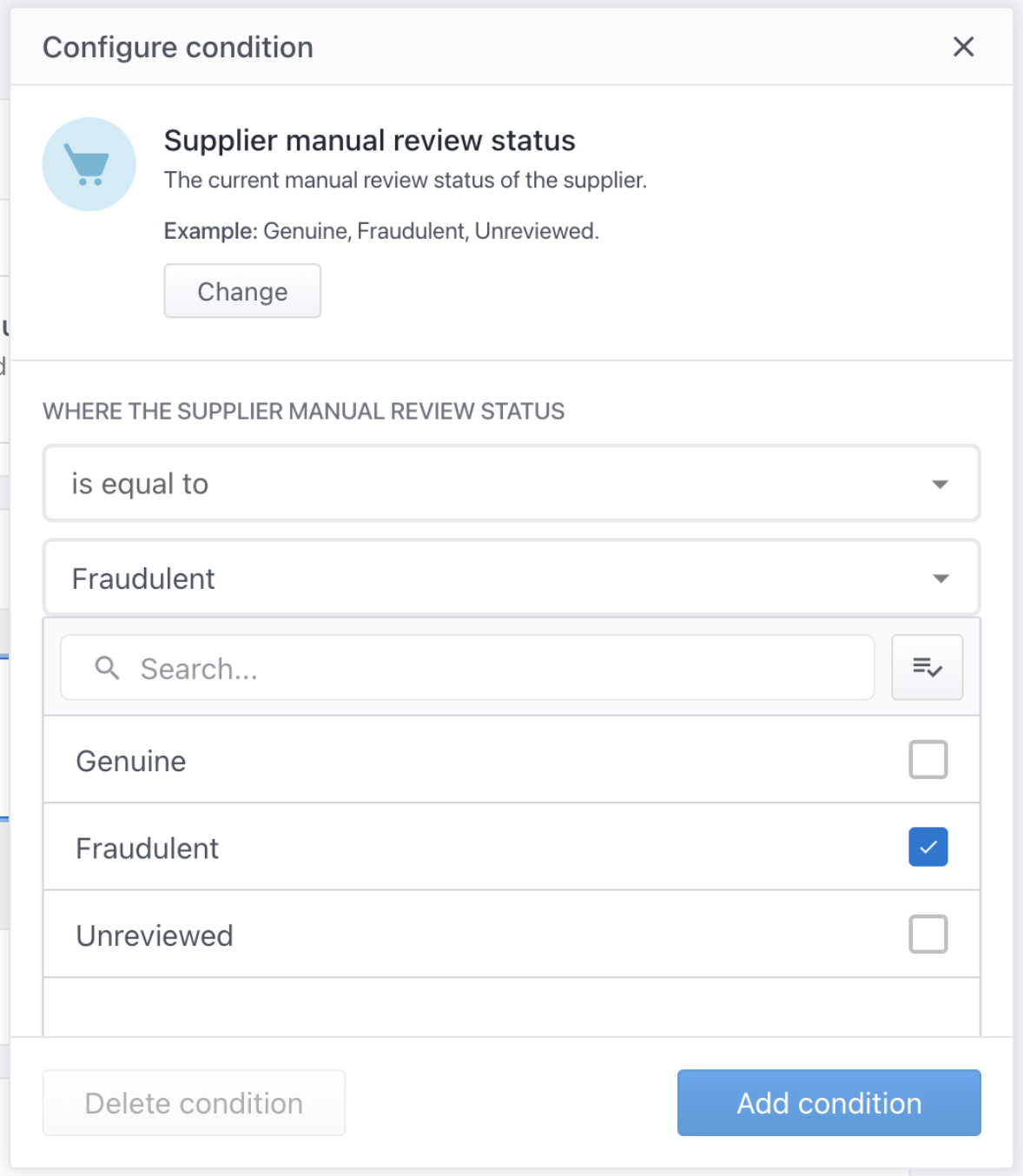The image size is (1023, 1176).
Task: Click the arrow on the "is equal to" dropdown
Action: click(x=940, y=484)
